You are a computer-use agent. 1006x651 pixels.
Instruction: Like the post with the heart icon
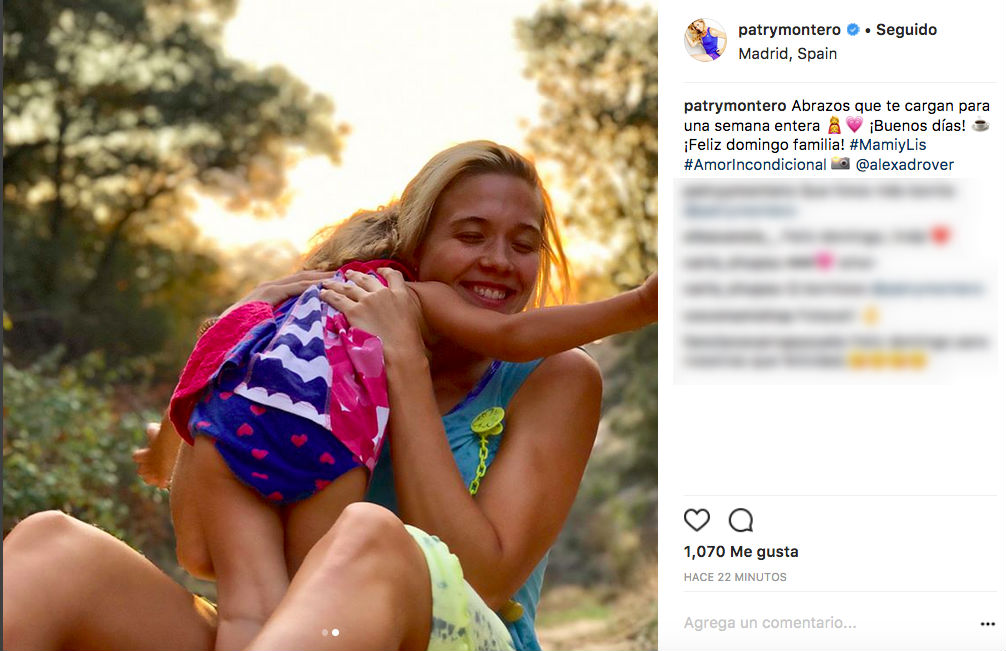coord(697,520)
